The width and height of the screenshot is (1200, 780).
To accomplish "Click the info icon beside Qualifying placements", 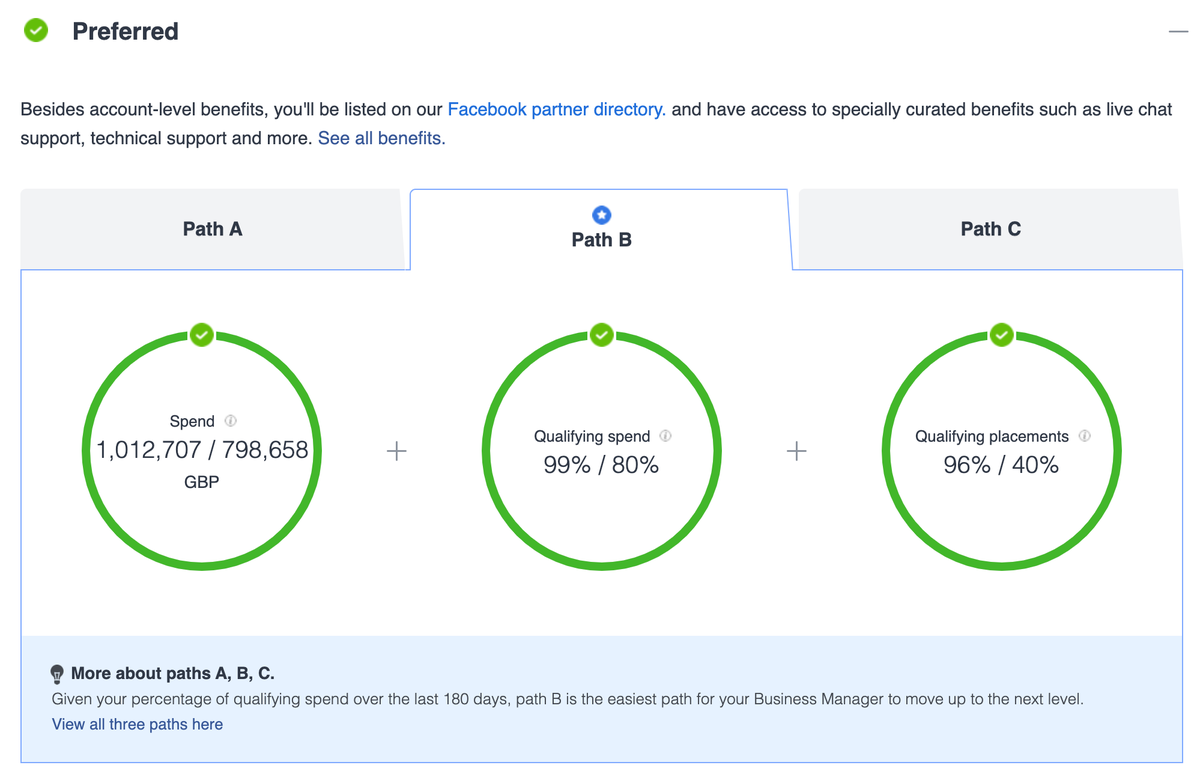I will coord(1084,436).
